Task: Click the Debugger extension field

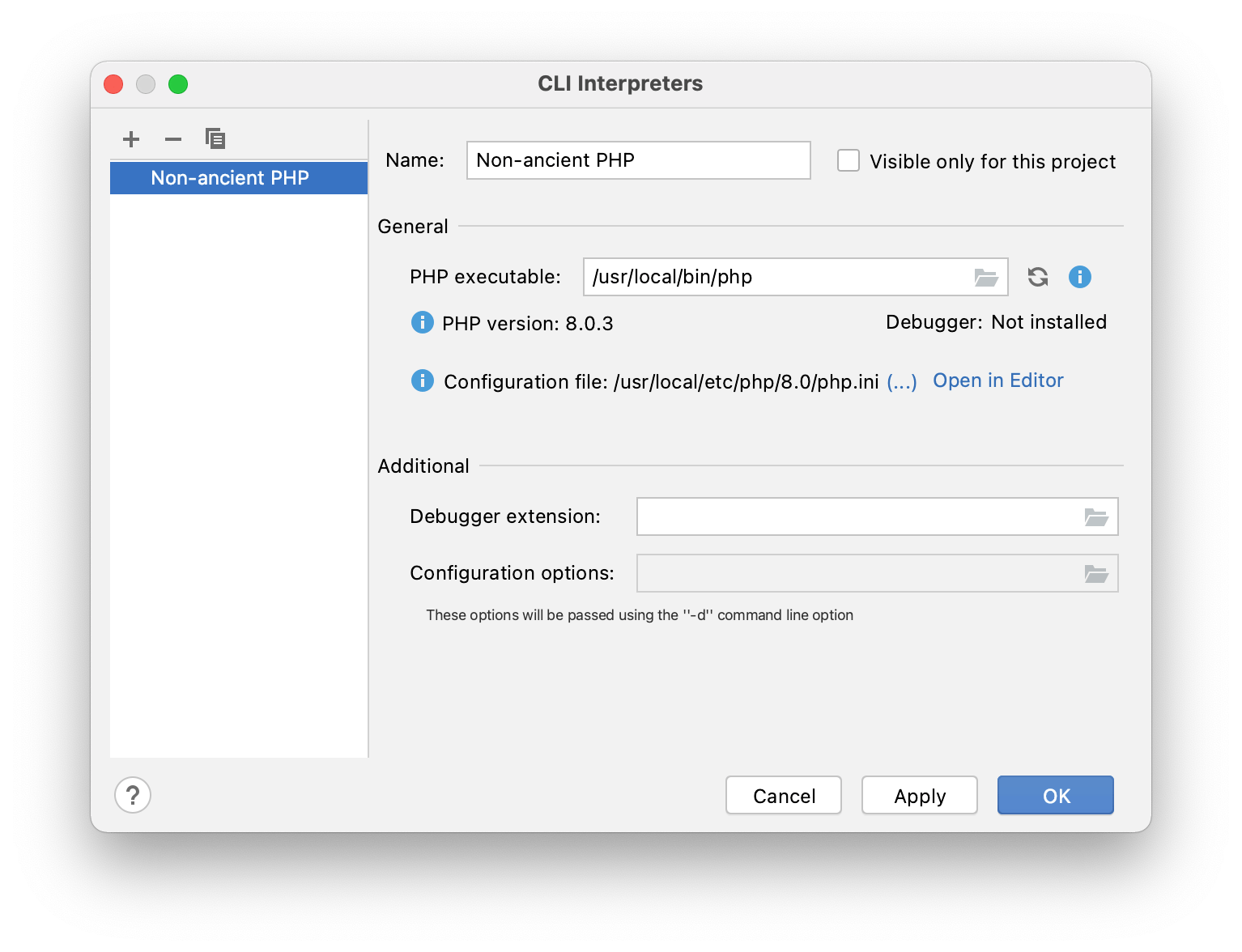Action: pyautogui.click(x=858, y=516)
